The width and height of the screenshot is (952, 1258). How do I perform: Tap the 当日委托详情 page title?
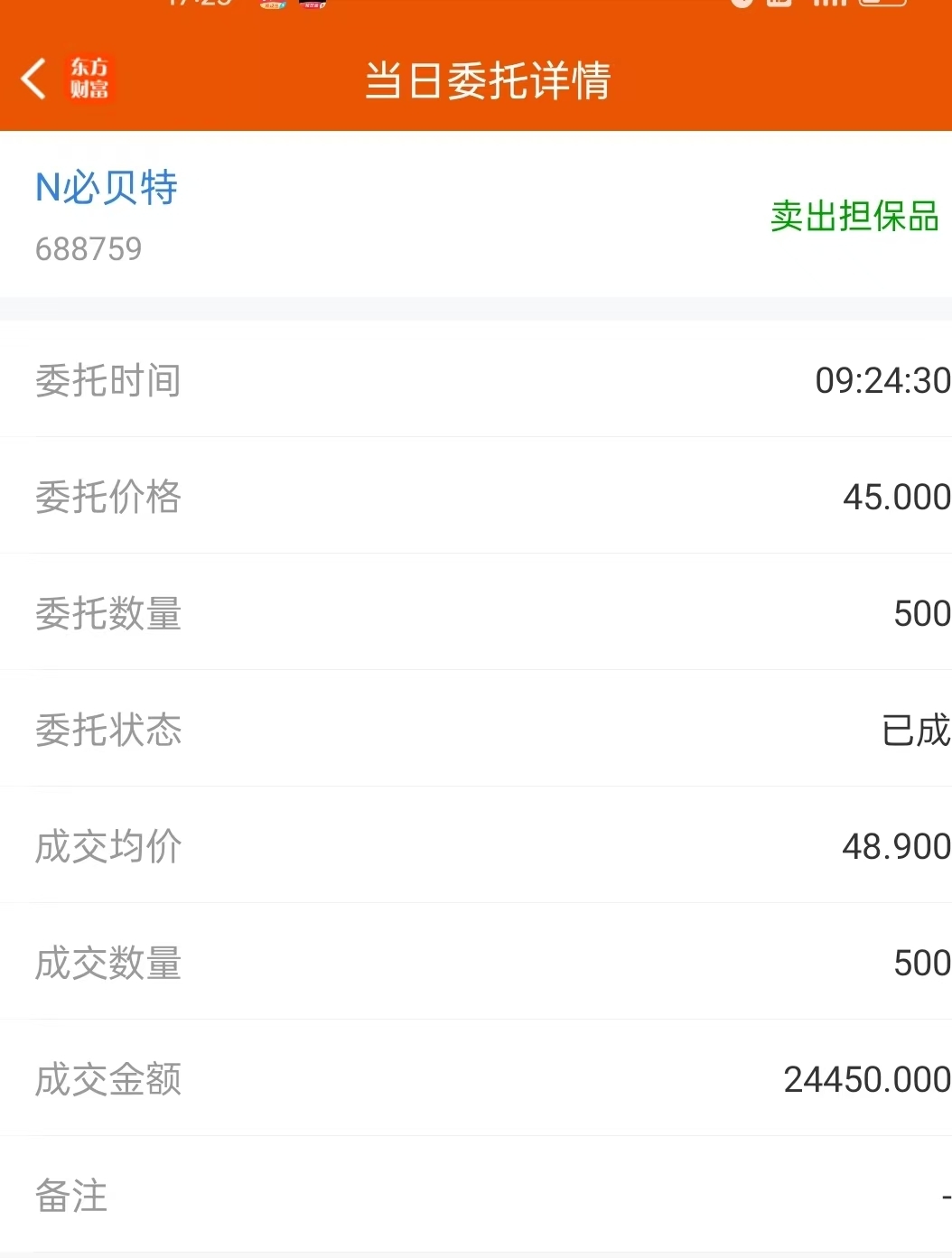[488, 80]
